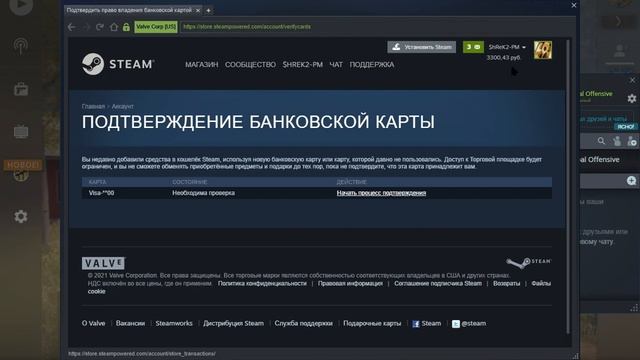Click the Установить Steam button

(422, 47)
